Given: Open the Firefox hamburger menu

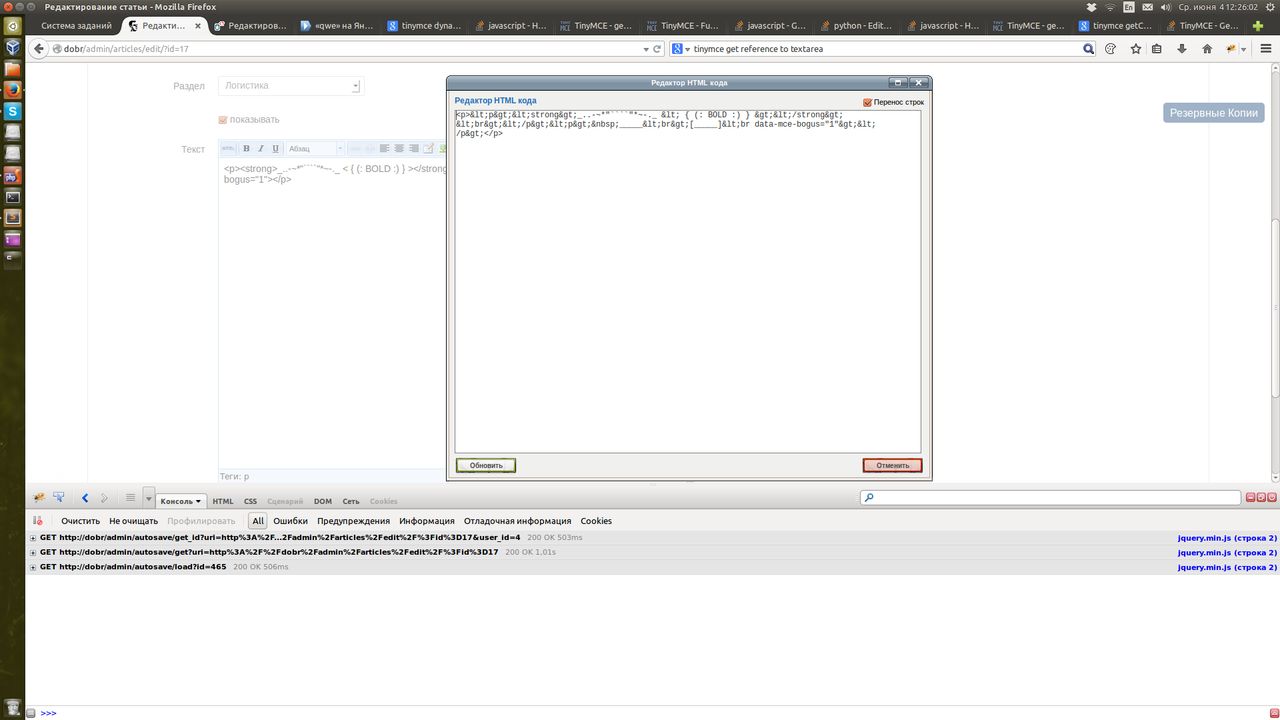Looking at the screenshot, I should (x=1266, y=48).
